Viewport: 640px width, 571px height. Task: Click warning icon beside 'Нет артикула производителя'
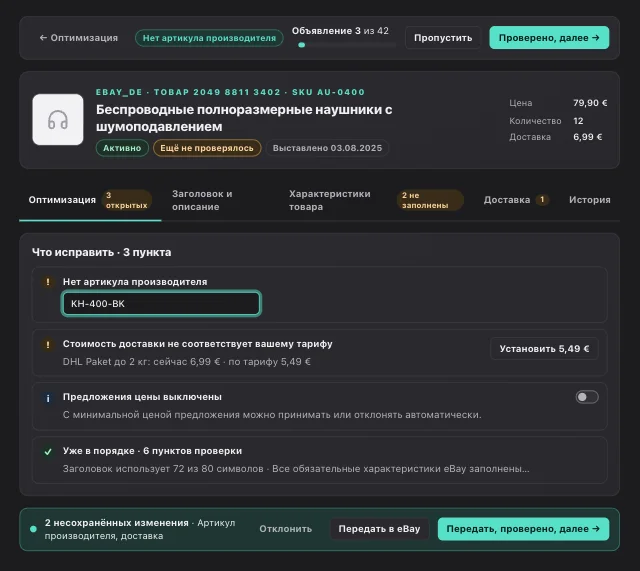[x=48, y=282]
